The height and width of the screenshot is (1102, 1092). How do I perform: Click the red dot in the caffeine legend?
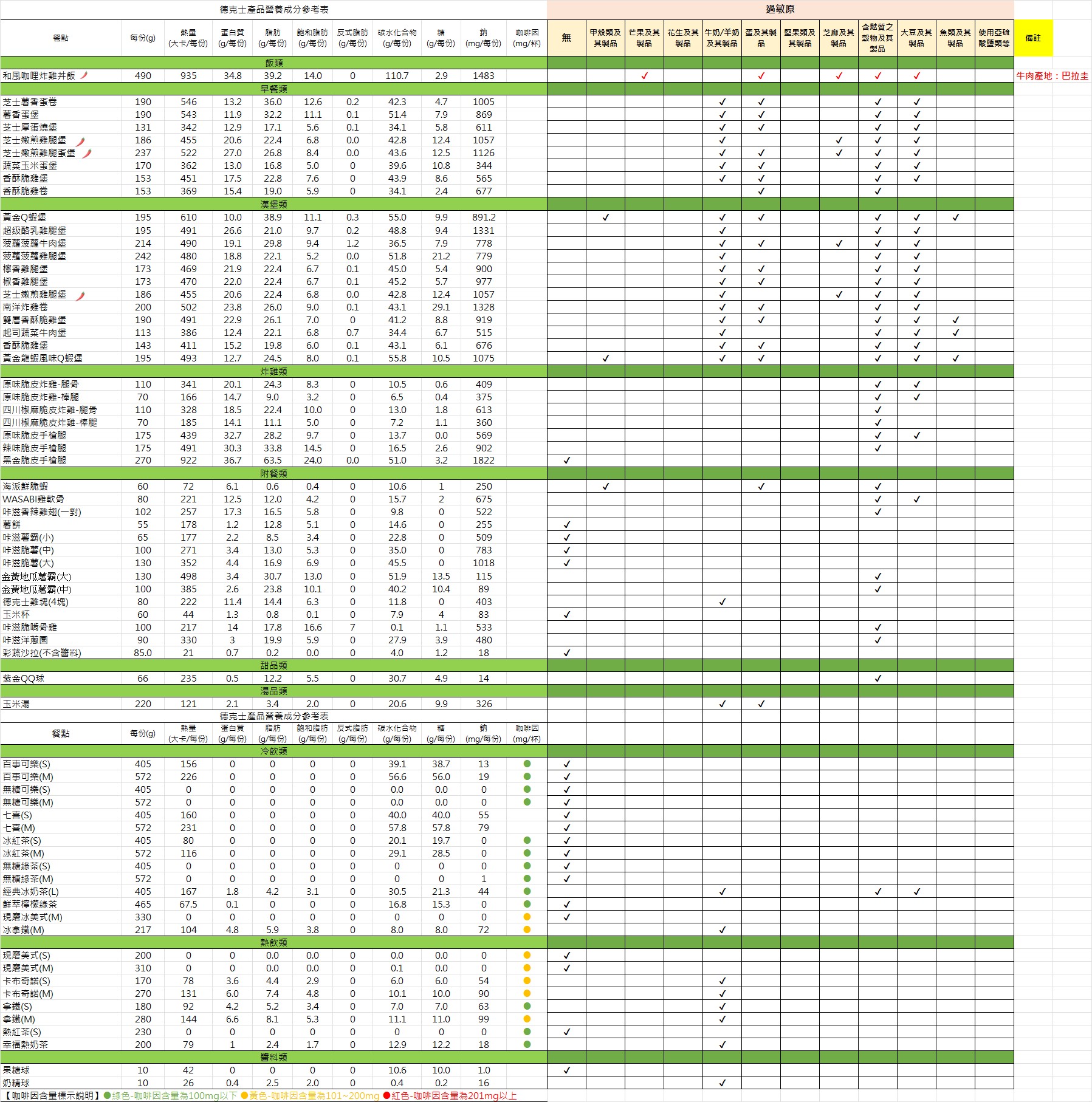coord(386,1095)
